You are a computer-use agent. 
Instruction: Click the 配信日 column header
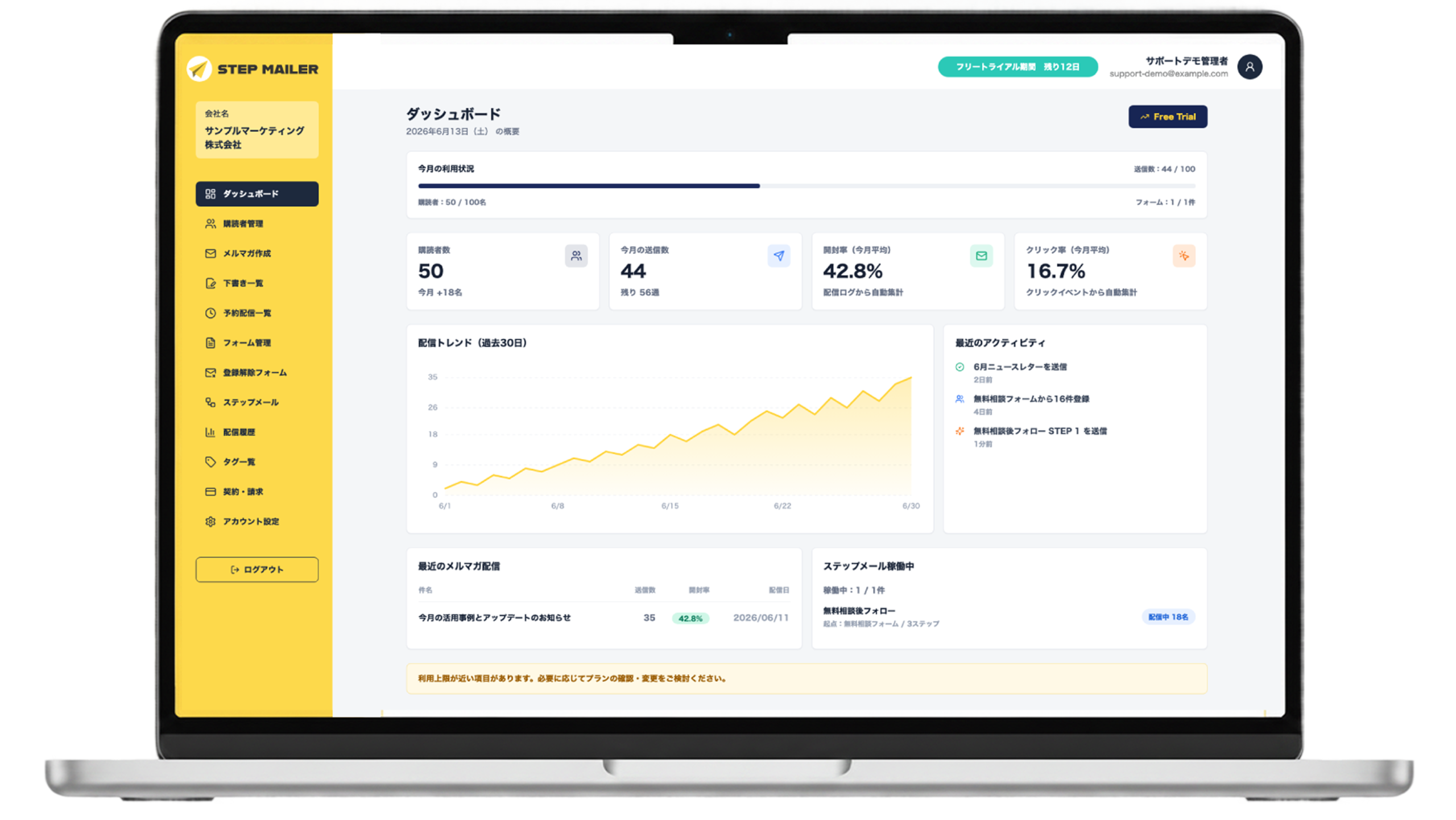pyautogui.click(x=779, y=590)
